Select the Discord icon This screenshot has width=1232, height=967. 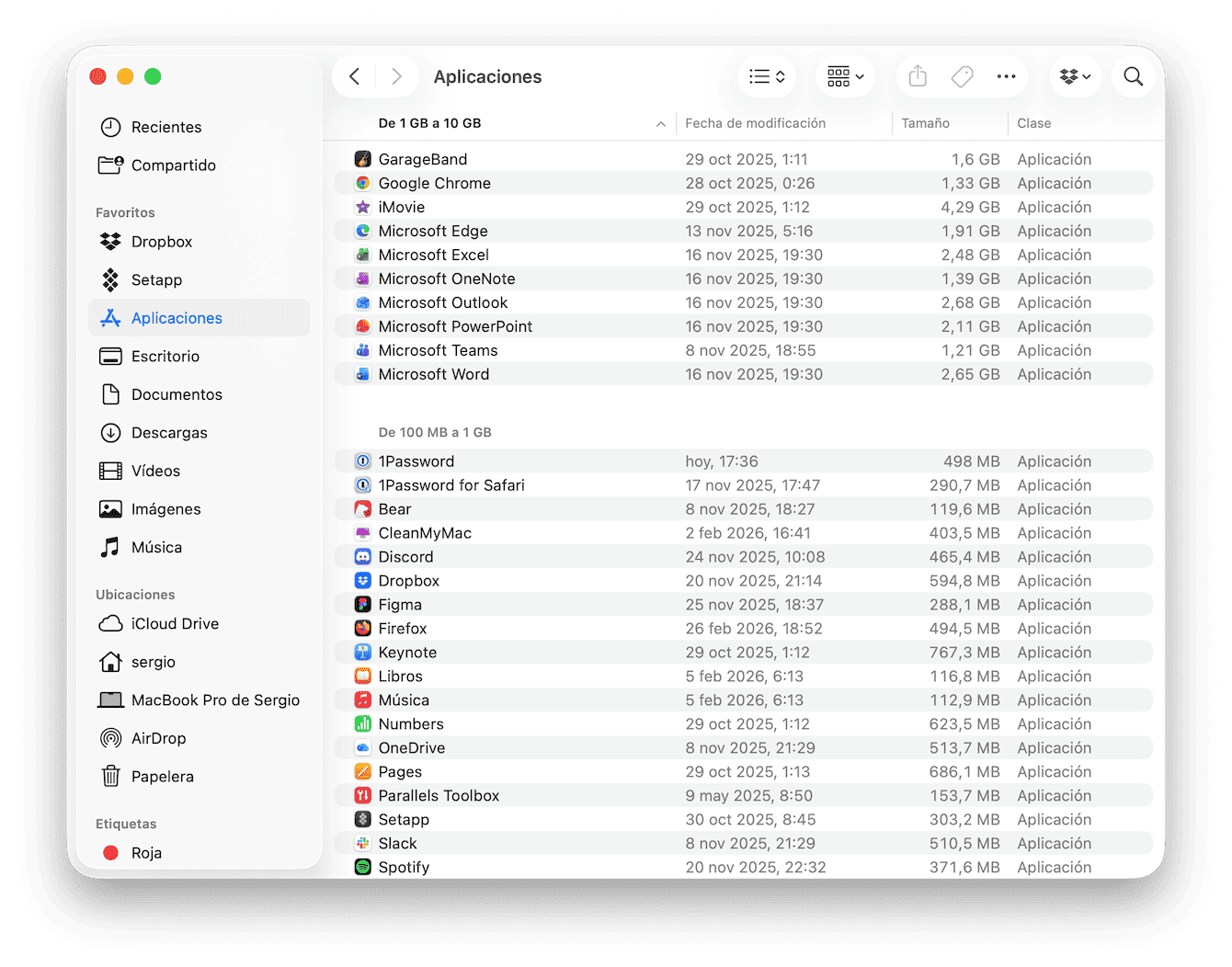coord(363,557)
